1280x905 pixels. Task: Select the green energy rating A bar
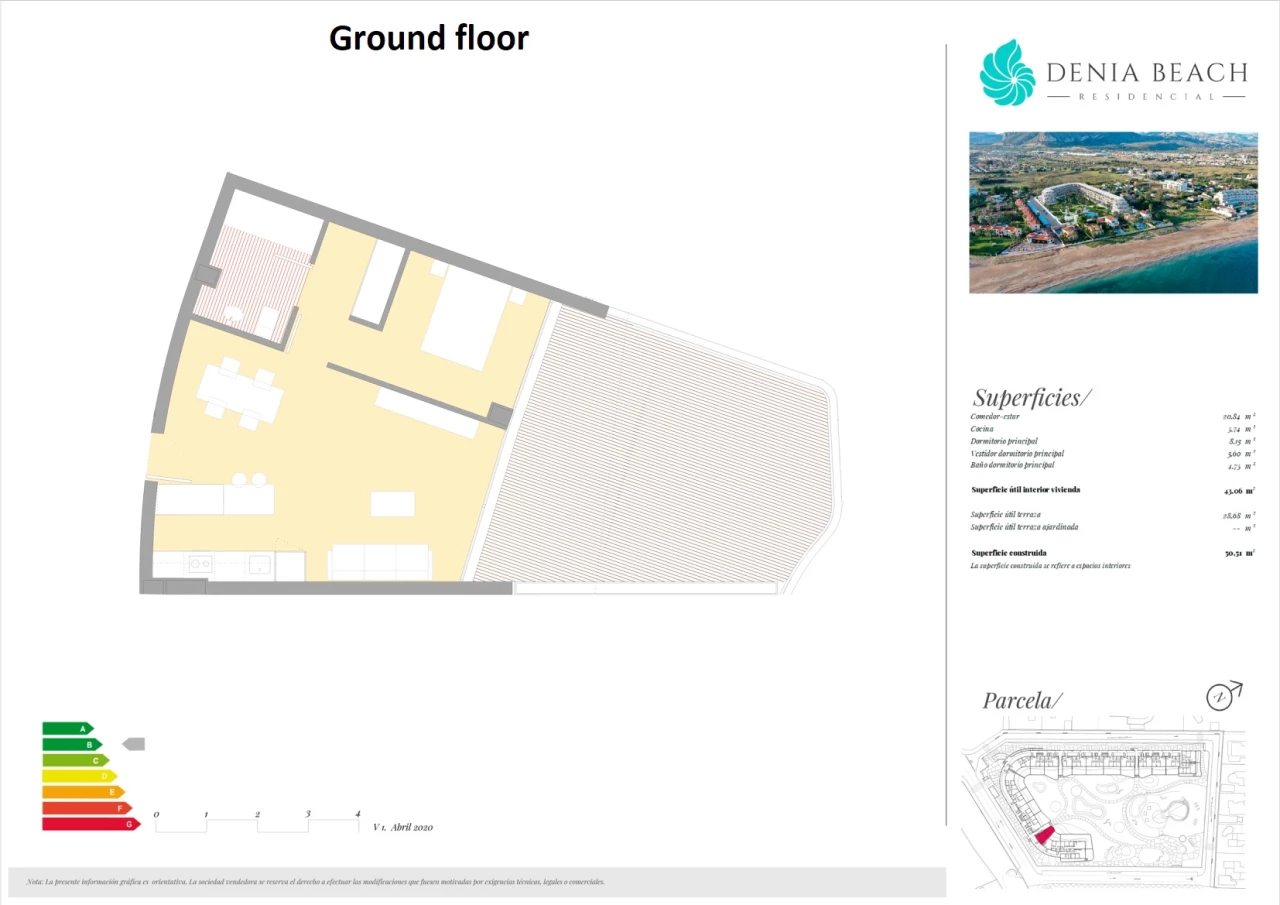tap(68, 729)
